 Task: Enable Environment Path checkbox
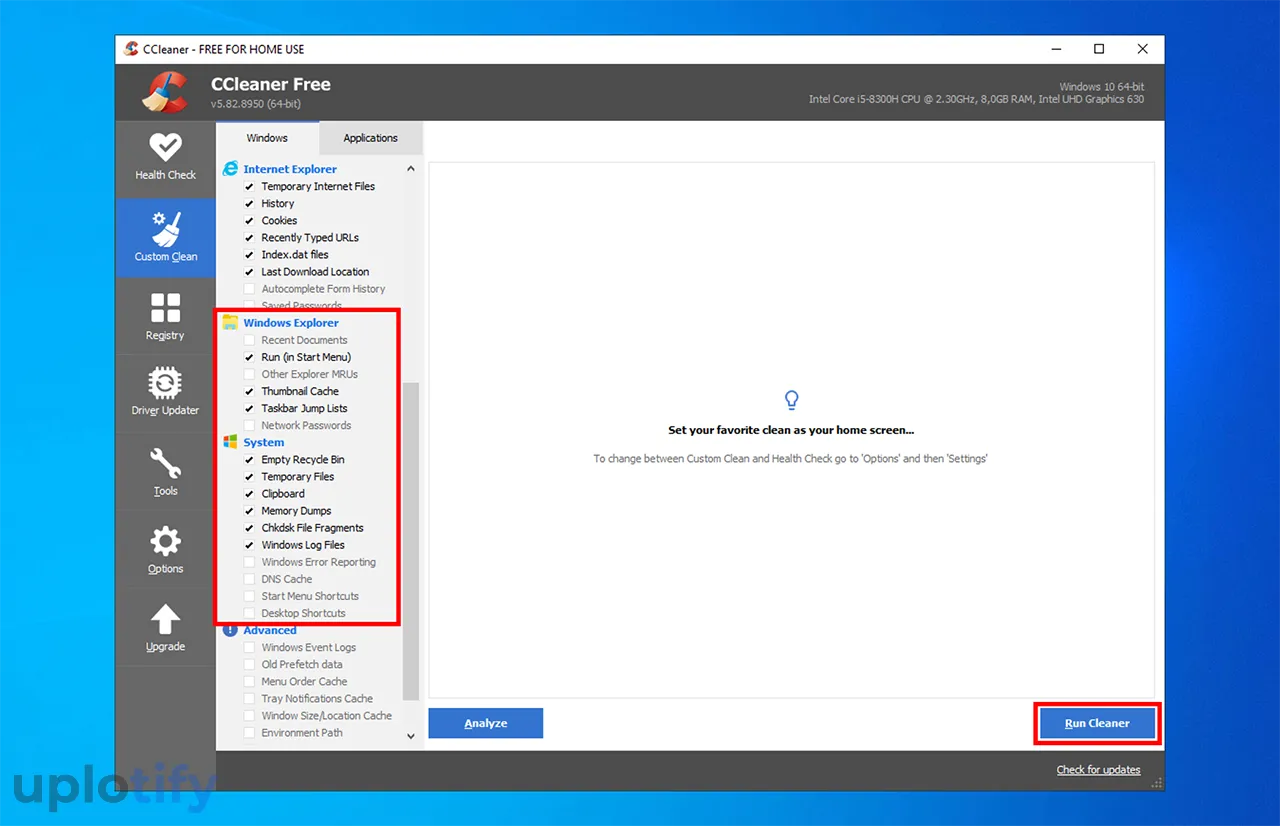250,733
